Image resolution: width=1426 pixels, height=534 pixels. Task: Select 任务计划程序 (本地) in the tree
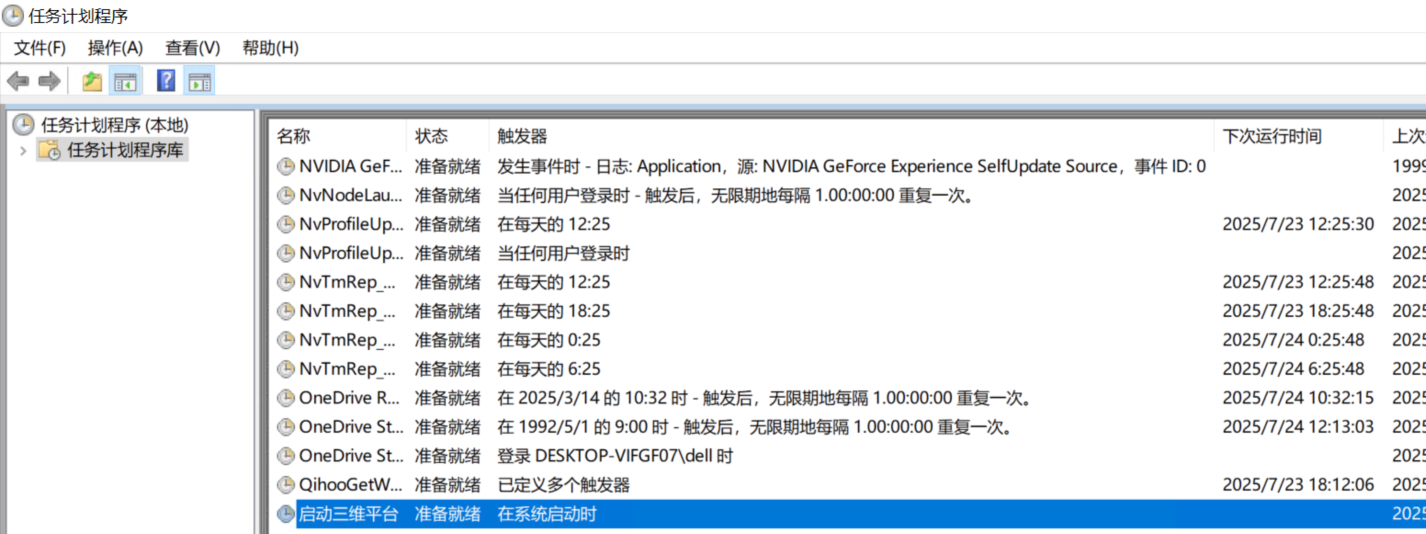[114, 125]
